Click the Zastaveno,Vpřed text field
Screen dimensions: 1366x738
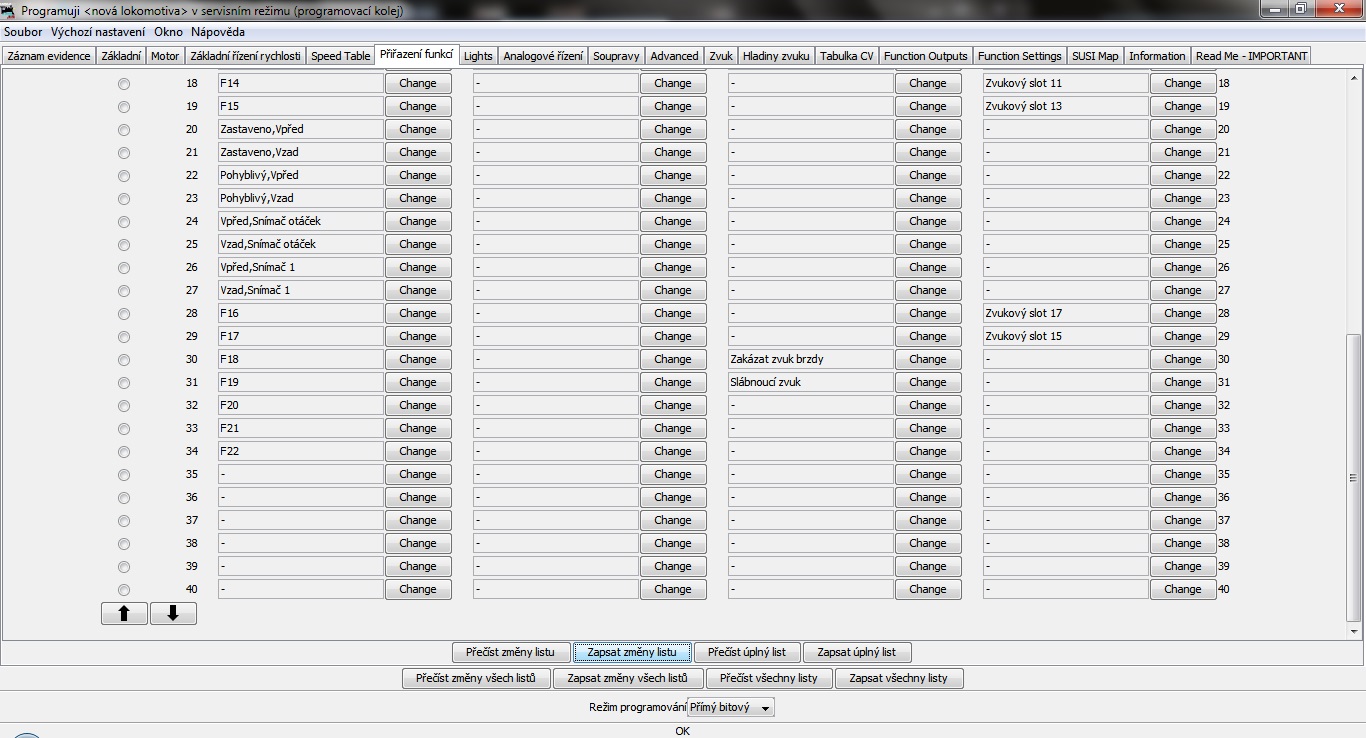(x=300, y=129)
